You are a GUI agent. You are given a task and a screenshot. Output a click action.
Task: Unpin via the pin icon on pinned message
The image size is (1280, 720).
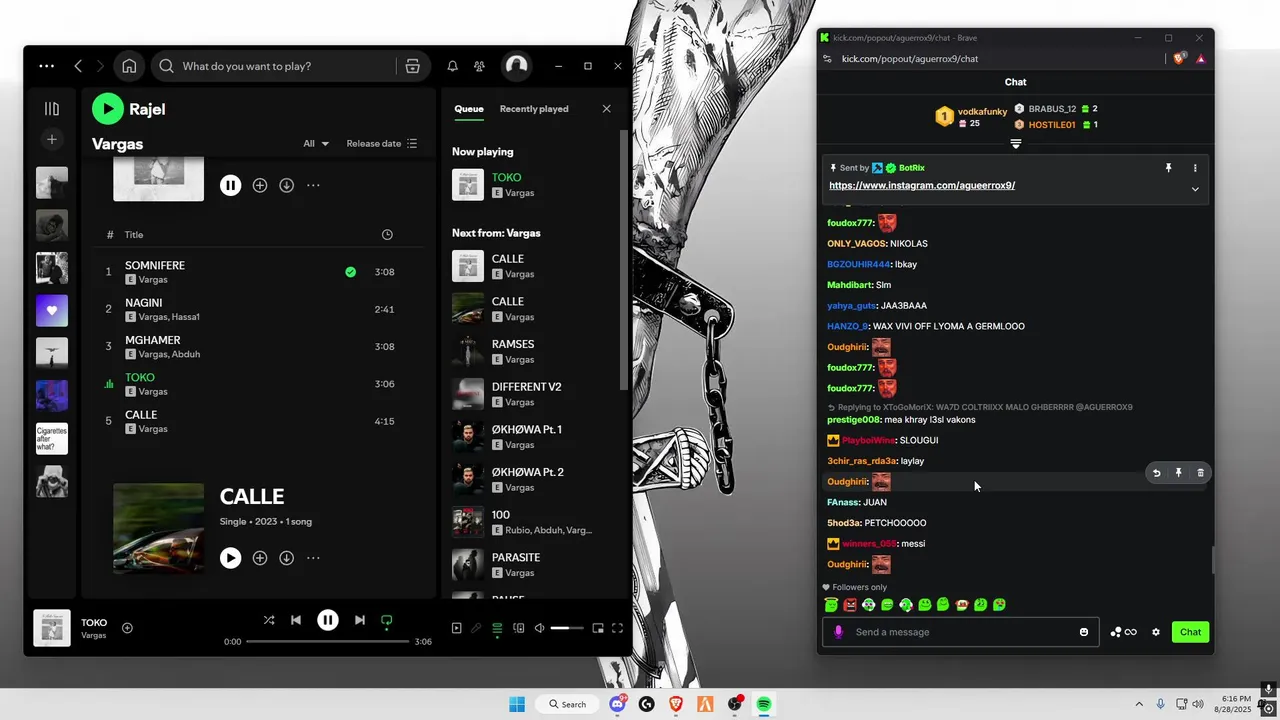1168,168
